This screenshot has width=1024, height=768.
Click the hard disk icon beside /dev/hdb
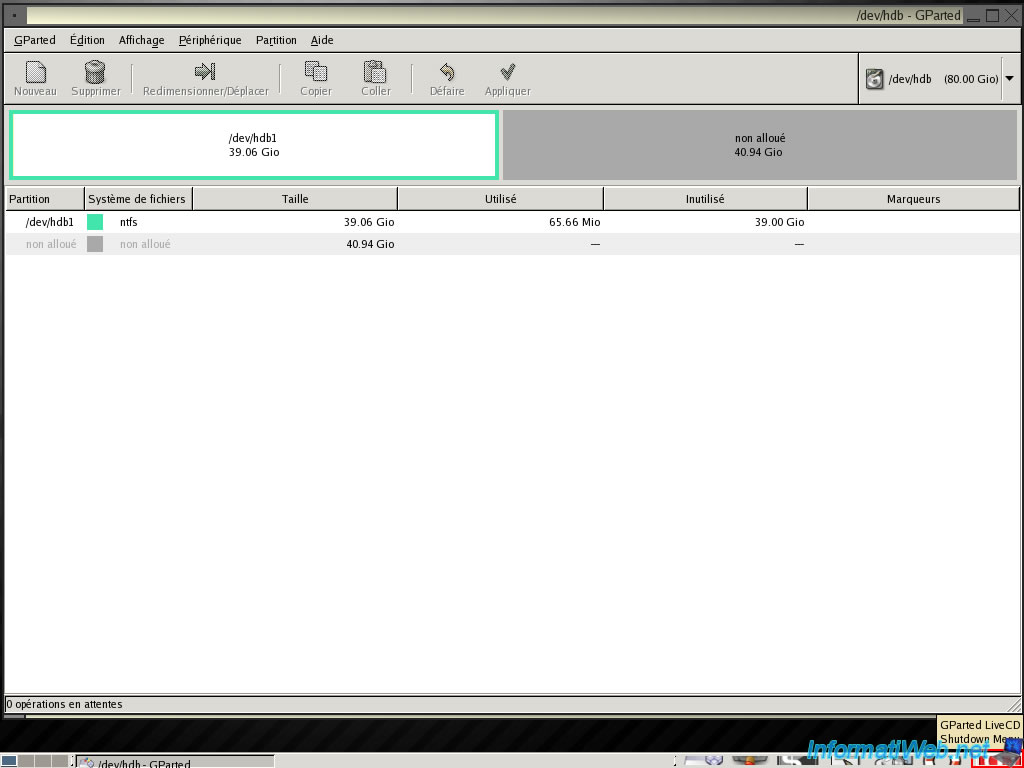tap(874, 79)
